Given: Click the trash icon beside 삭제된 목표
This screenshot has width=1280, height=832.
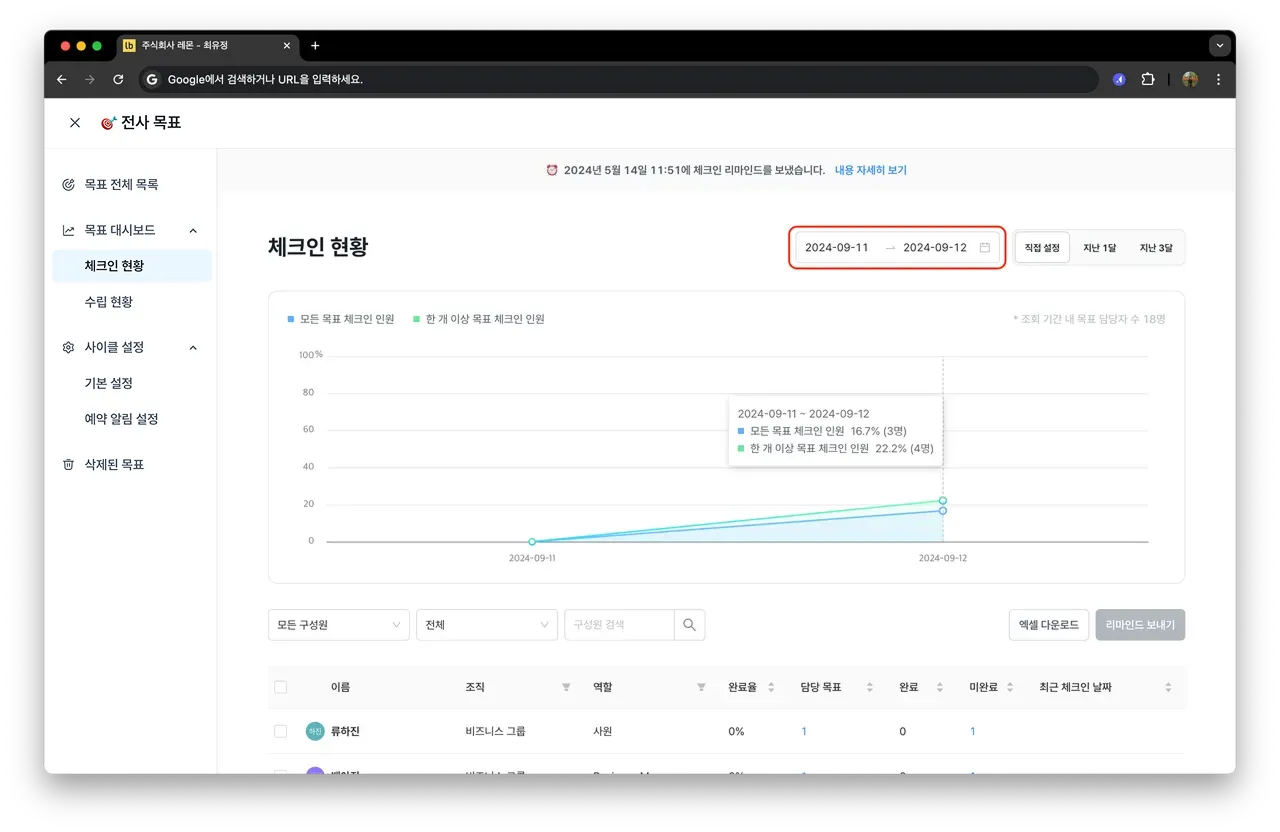Looking at the screenshot, I should click(x=68, y=465).
